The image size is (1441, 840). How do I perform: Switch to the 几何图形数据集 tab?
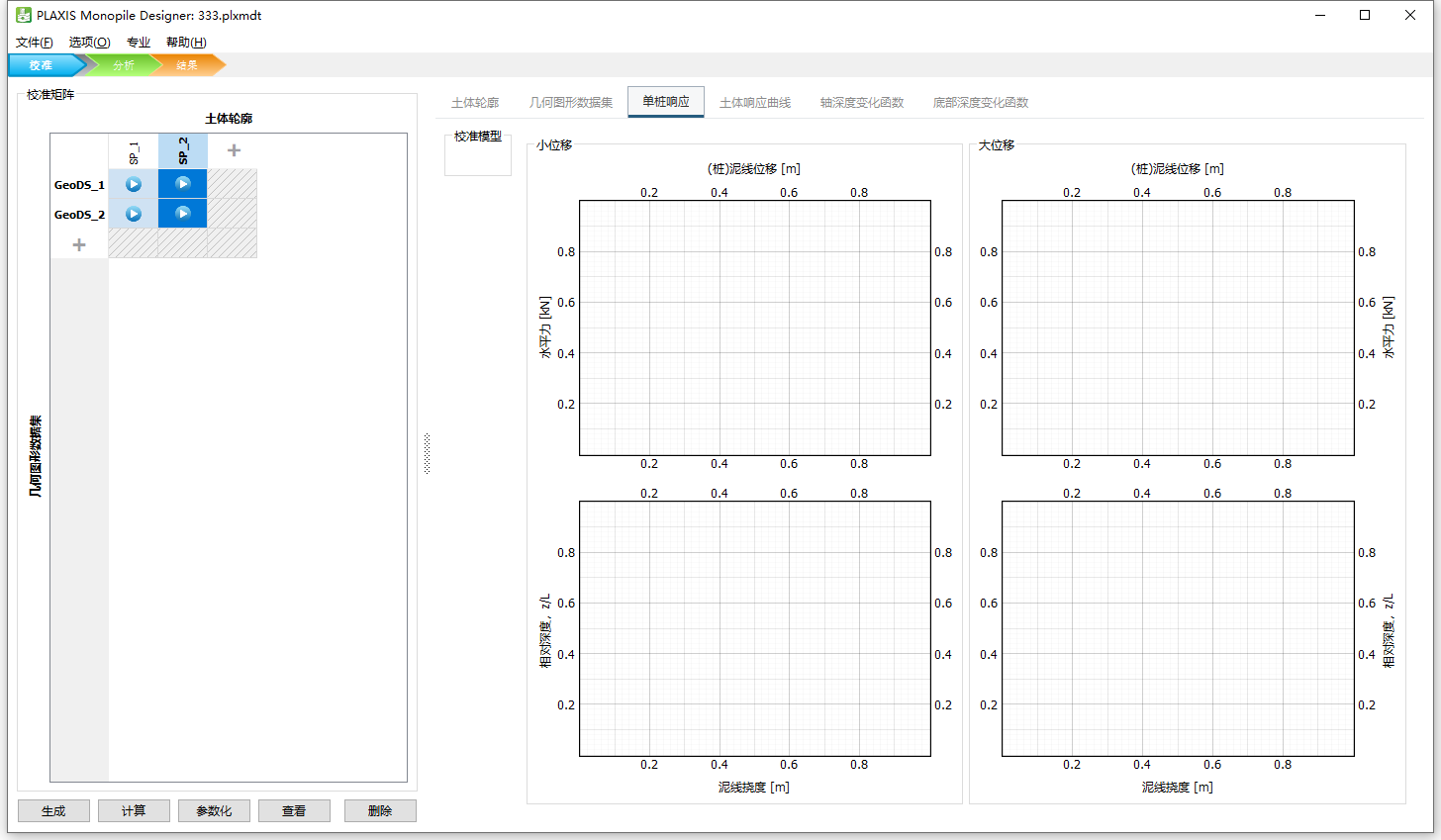(571, 103)
